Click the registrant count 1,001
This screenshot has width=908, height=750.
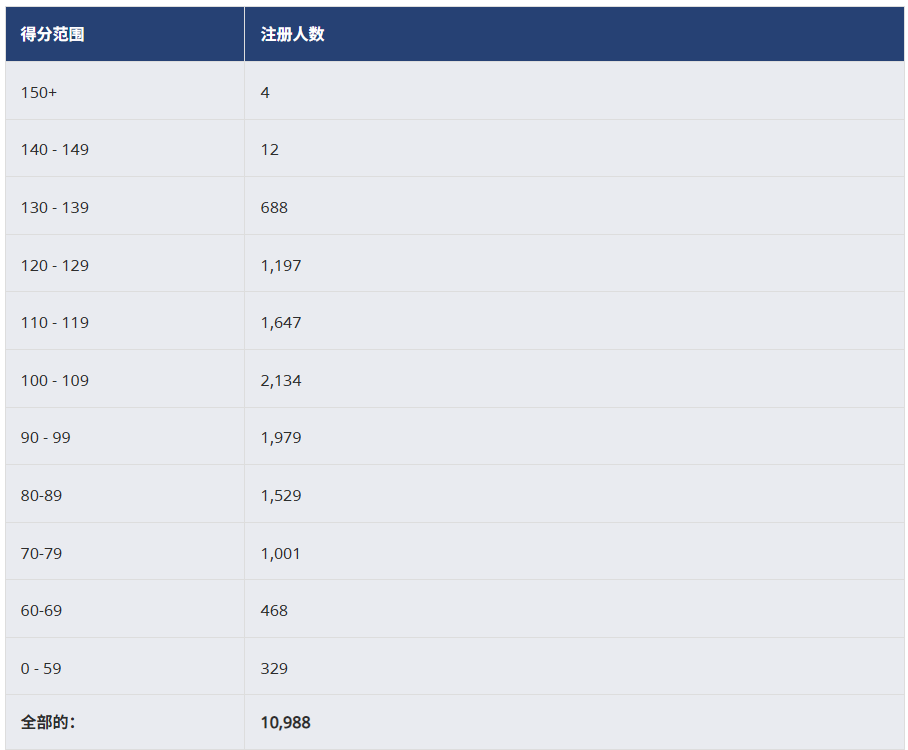pos(281,553)
